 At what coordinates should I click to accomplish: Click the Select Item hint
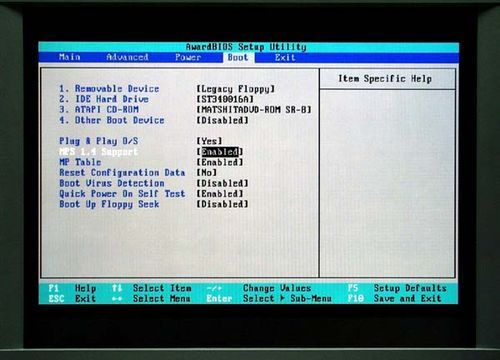pyautogui.click(x=152, y=288)
